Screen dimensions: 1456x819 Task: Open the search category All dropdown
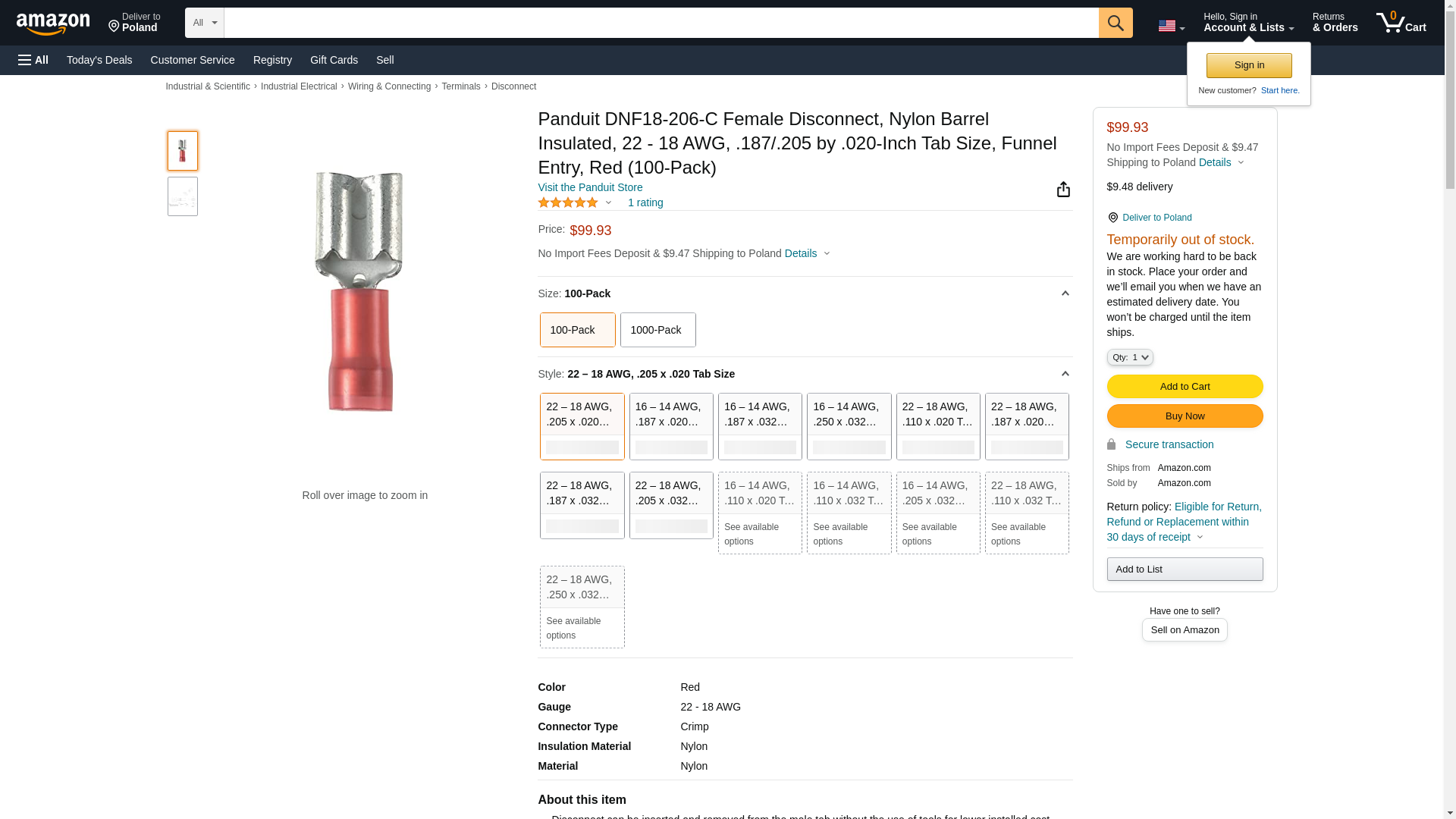click(x=204, y=23)
